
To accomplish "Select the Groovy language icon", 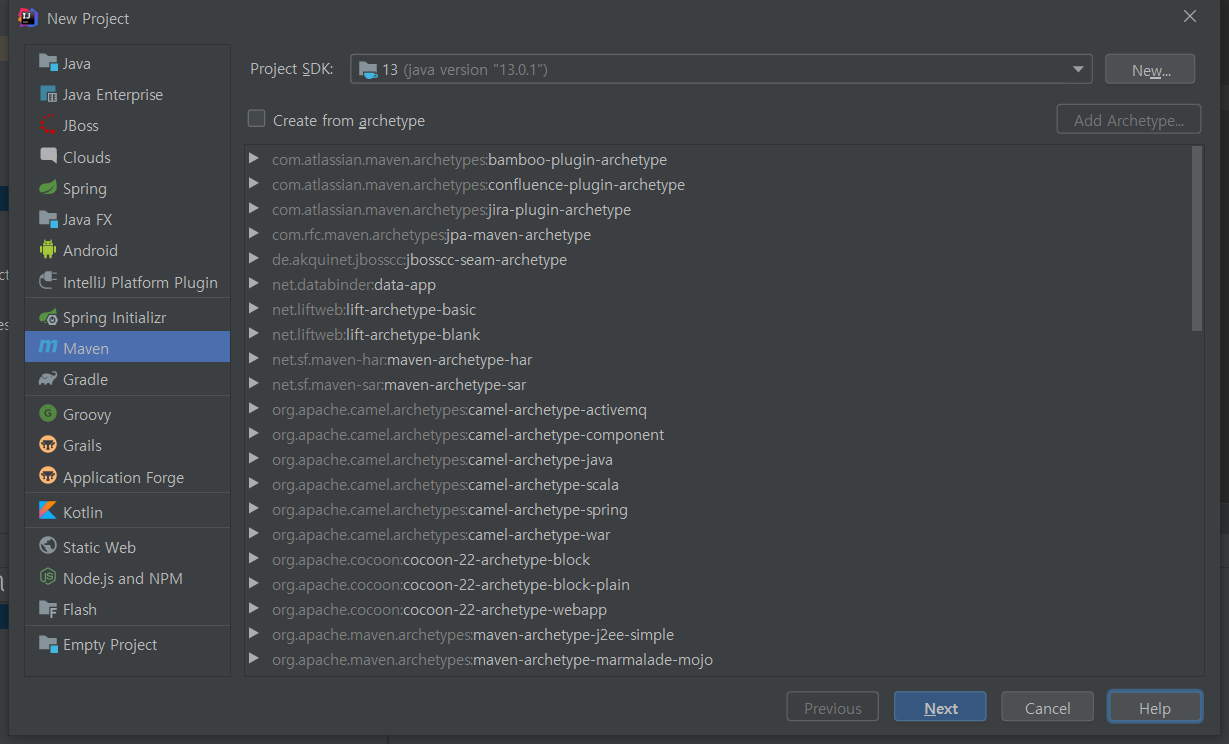I will click(47, 413).
